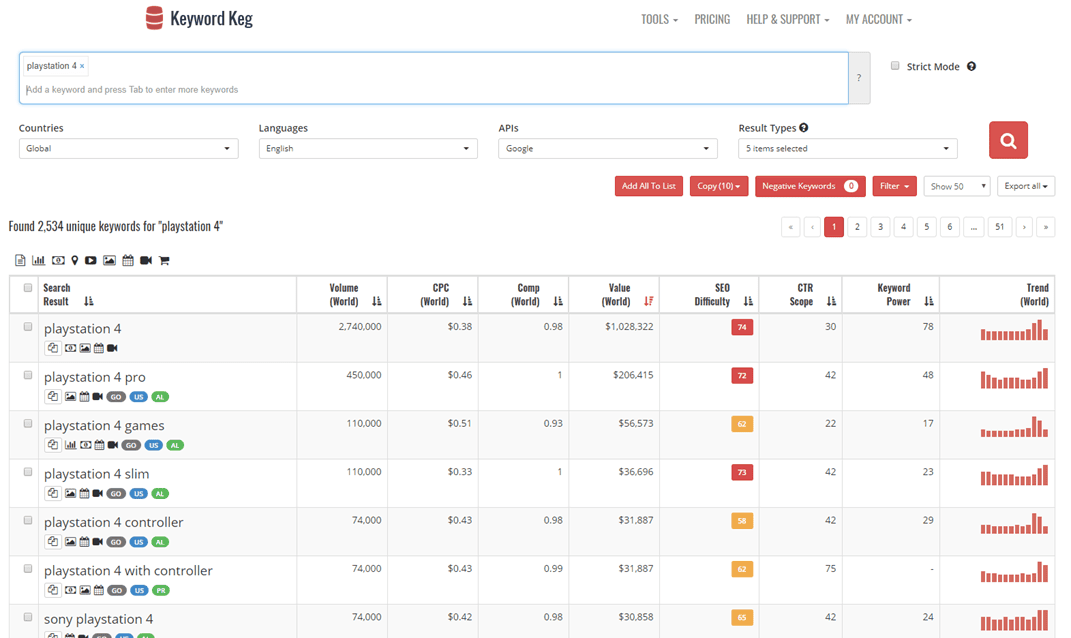1071x638 pixels.
Task: Open the MY ACCOUNT menu
Action: pyautogui.click(x=878, y=20)
